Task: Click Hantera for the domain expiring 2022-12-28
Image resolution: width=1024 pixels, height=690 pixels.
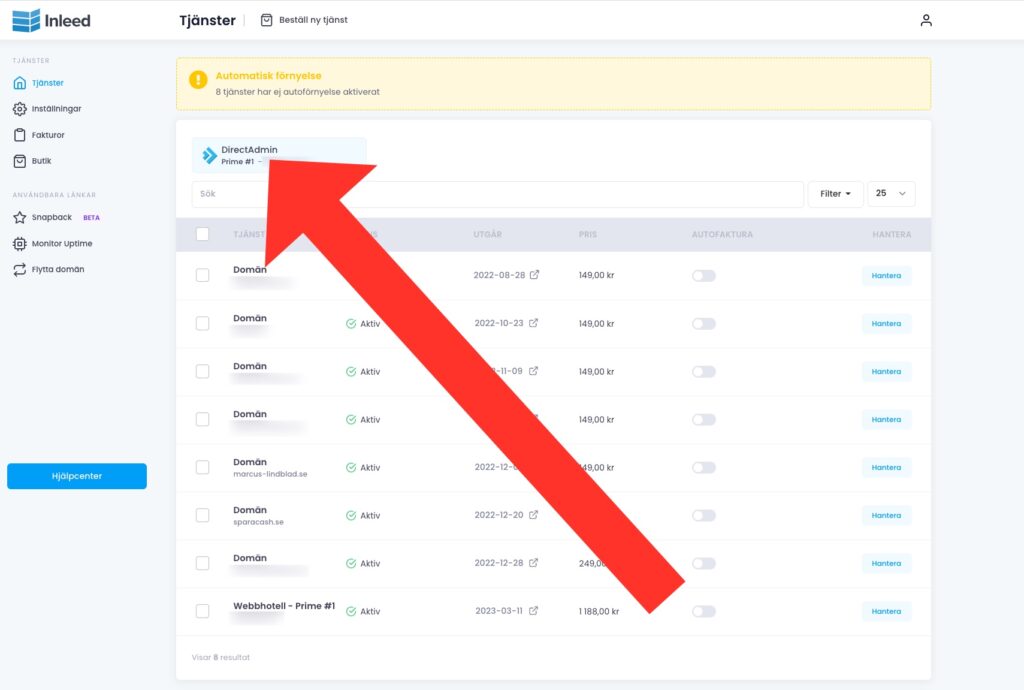Action: [x=886, y=563]
